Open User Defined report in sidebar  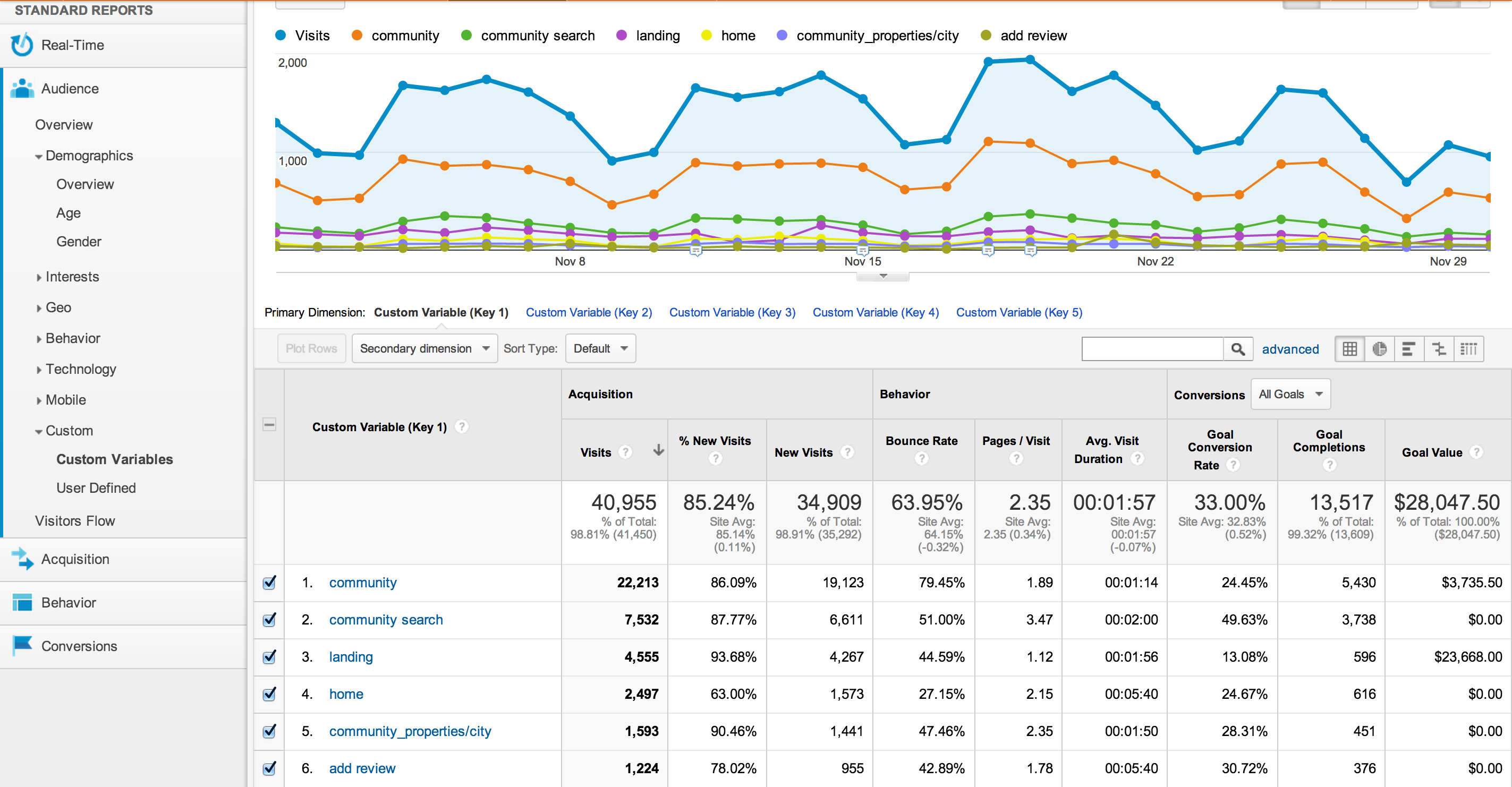pyautogui.click(x=96, y=487)
